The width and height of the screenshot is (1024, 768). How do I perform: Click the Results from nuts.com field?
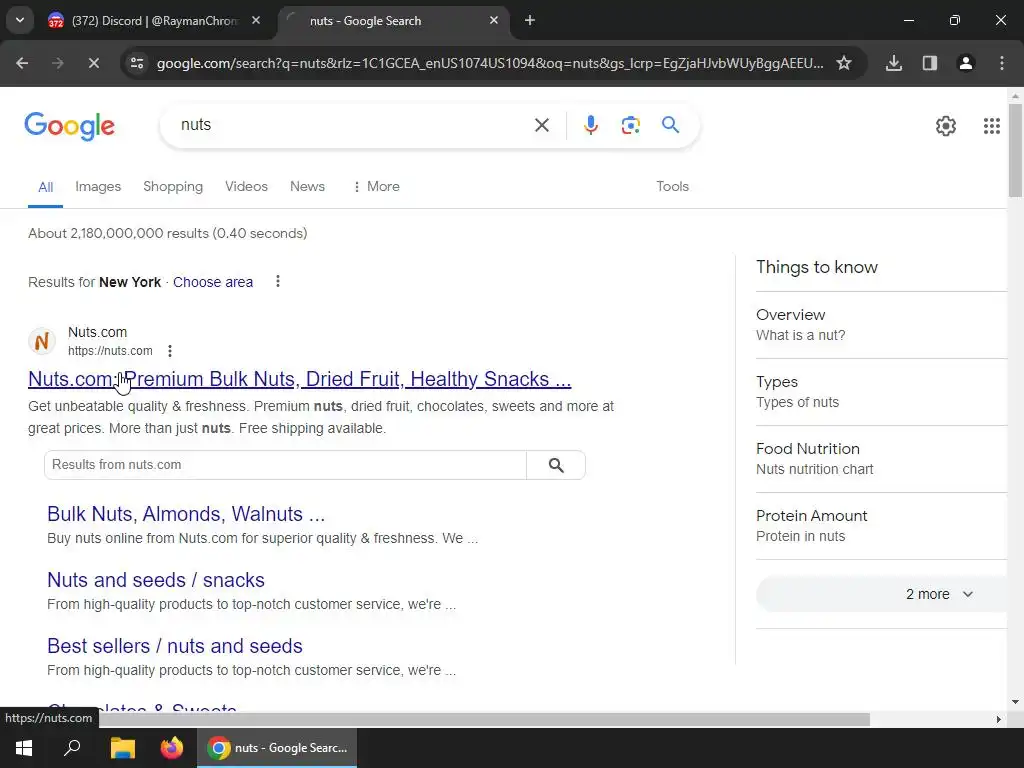(x=285, y=465)
